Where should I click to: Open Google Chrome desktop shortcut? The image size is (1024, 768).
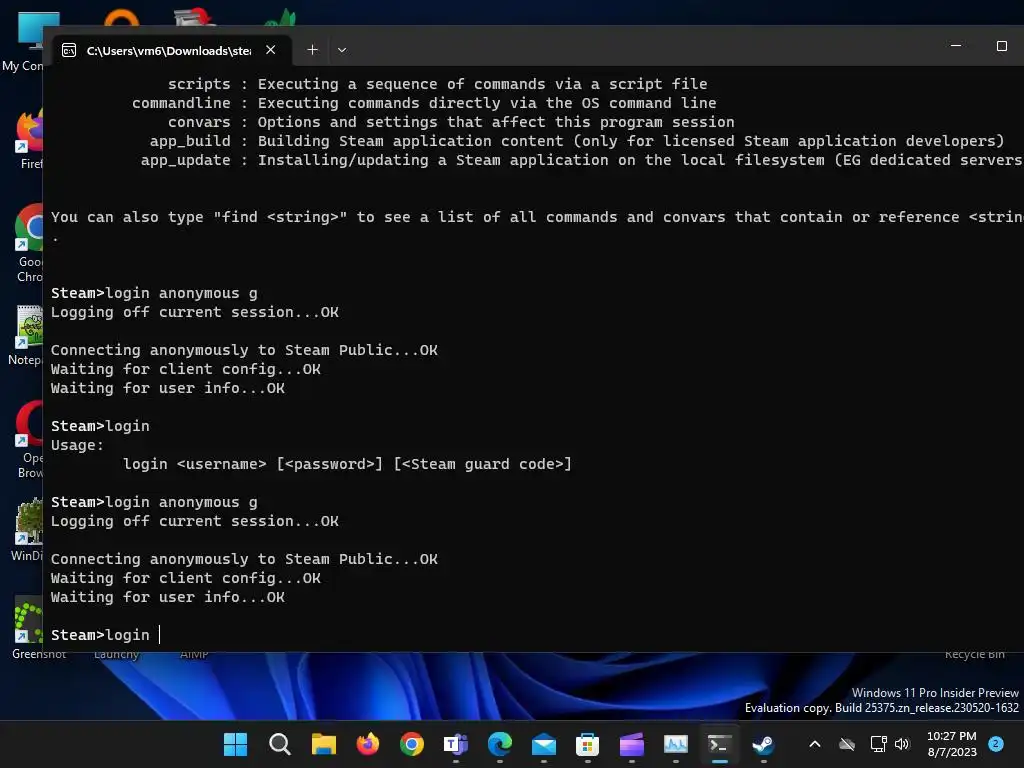click(x=29, y=243)
